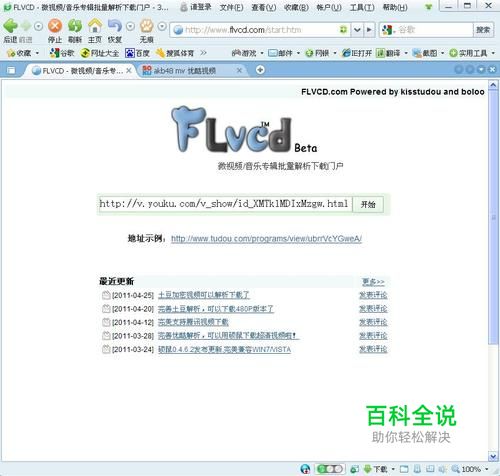Click green refresh icon inside address bar
Screen dimensions: 500x476
coord(343,30)
